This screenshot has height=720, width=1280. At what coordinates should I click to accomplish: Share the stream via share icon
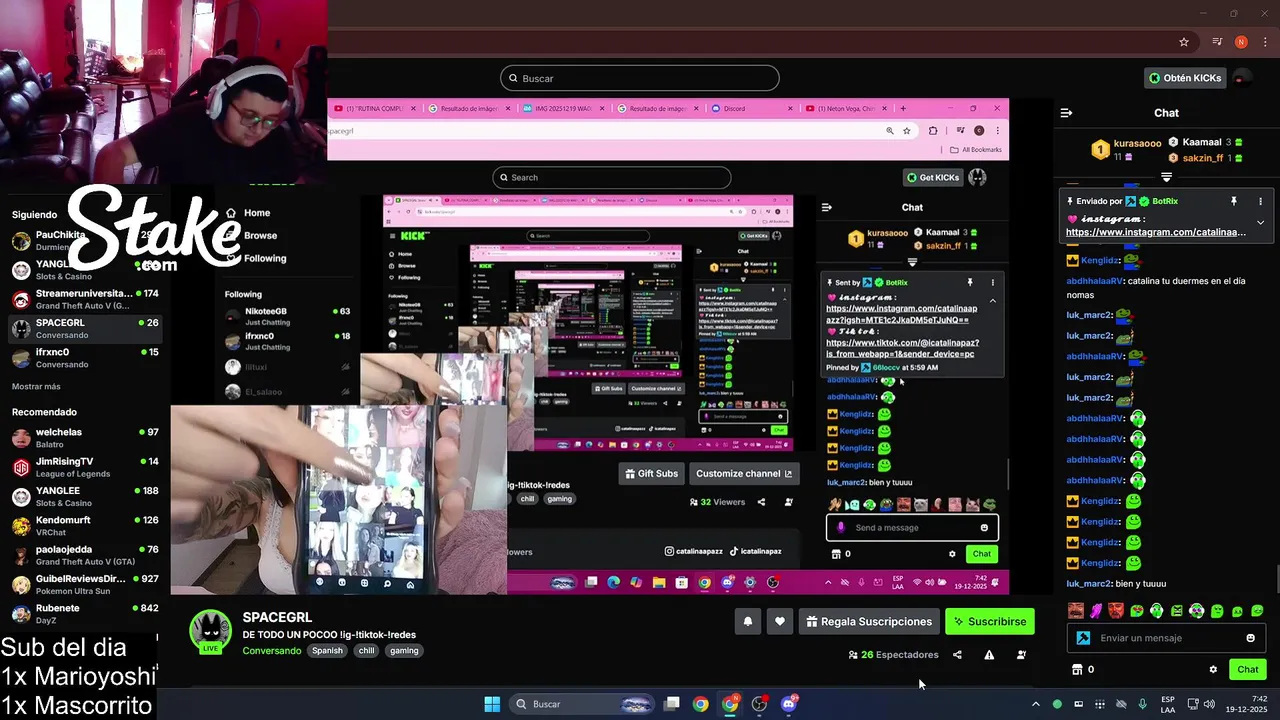click(x=957, y=655)
